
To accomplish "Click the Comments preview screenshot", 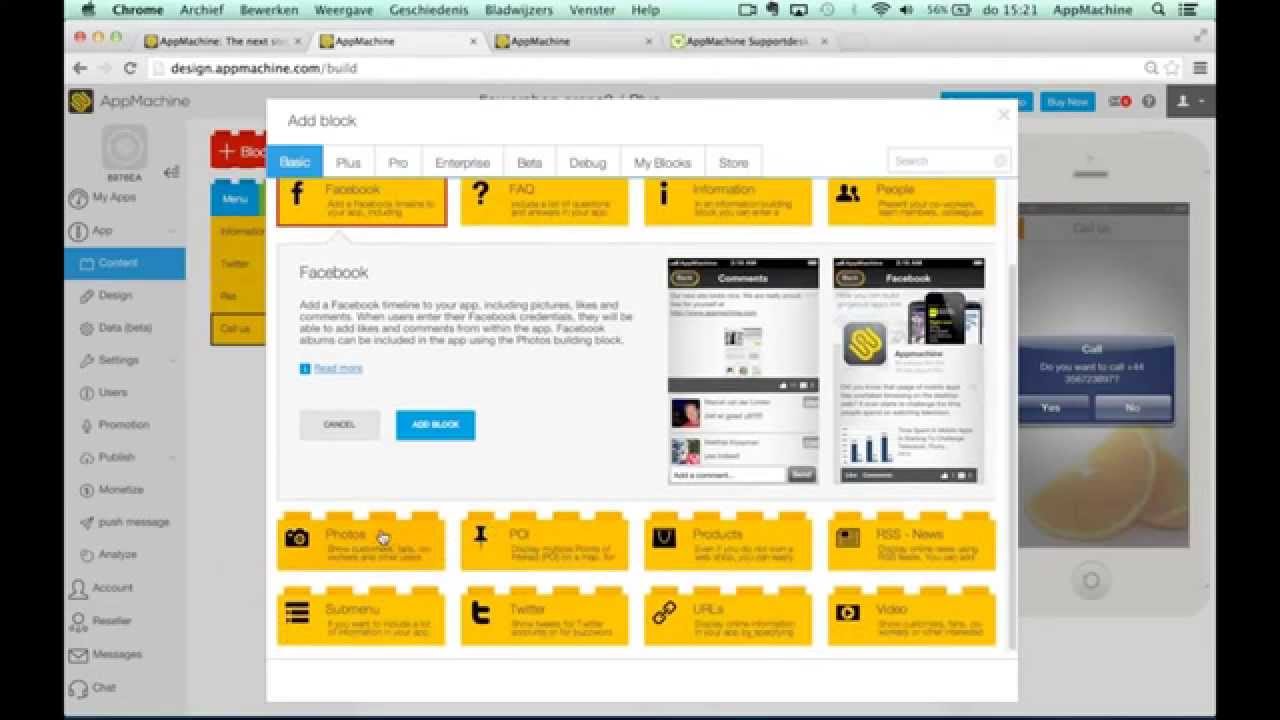I will point(743,371).
